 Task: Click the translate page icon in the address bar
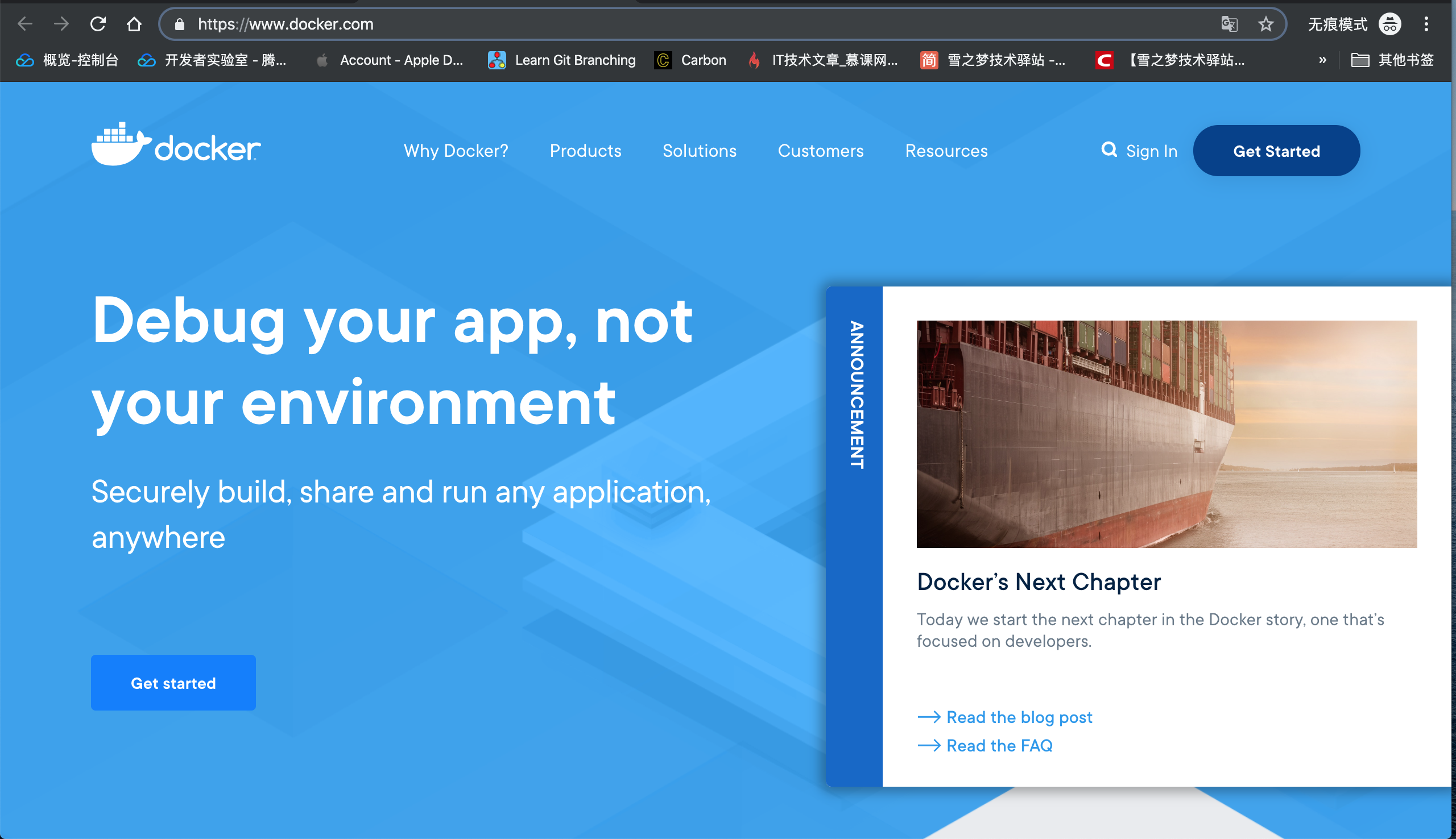pyautogui.click(x=1229, y=24)
